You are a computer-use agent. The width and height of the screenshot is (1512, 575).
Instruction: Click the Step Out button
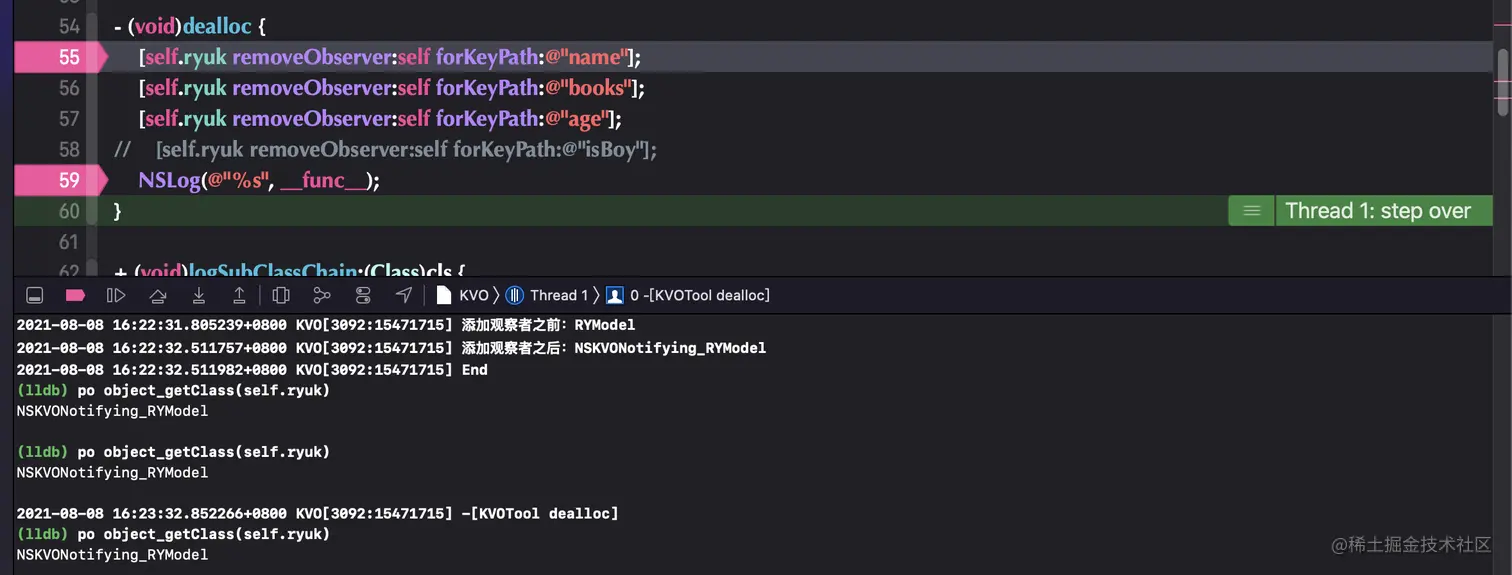point(240,295)
